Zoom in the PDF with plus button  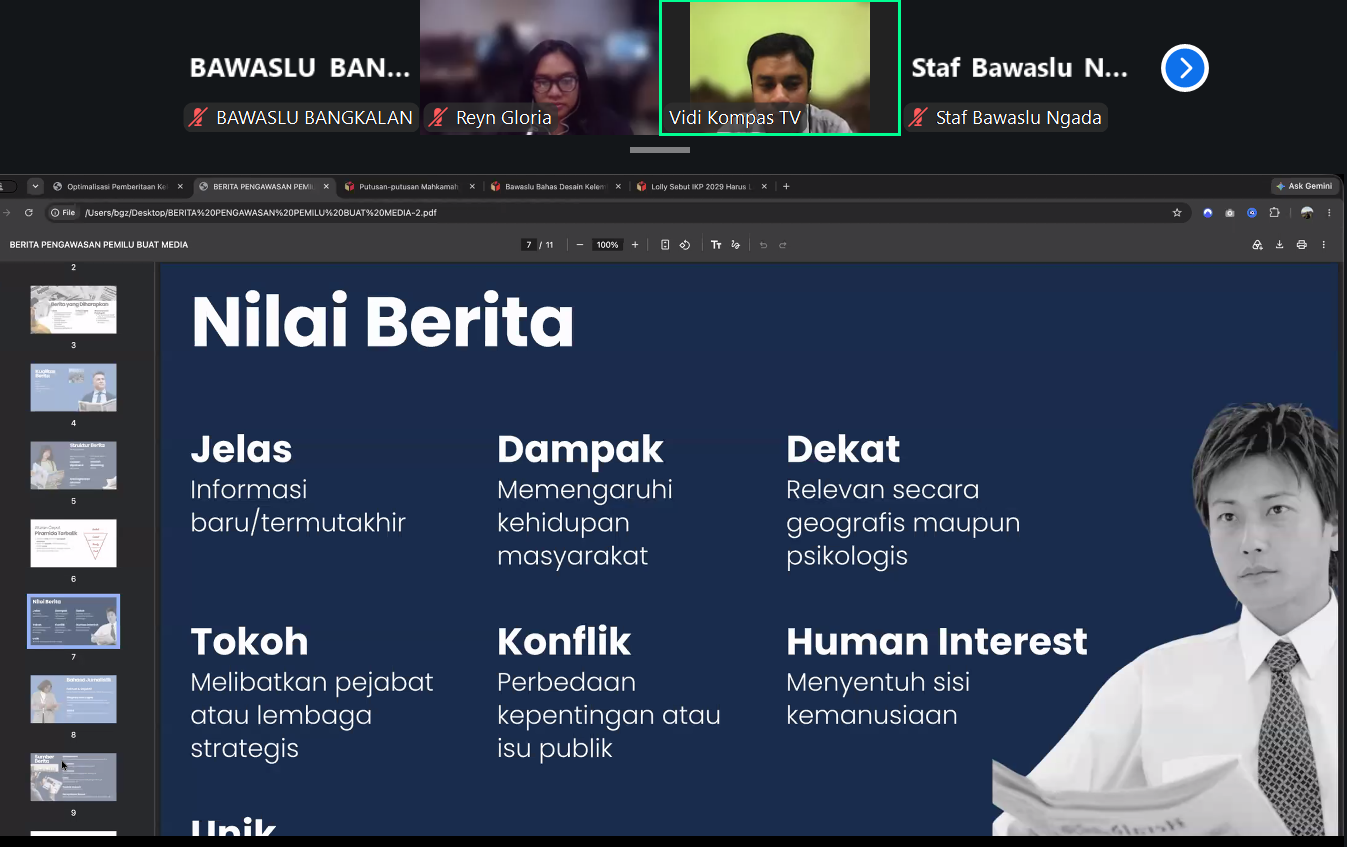[635, 245]
